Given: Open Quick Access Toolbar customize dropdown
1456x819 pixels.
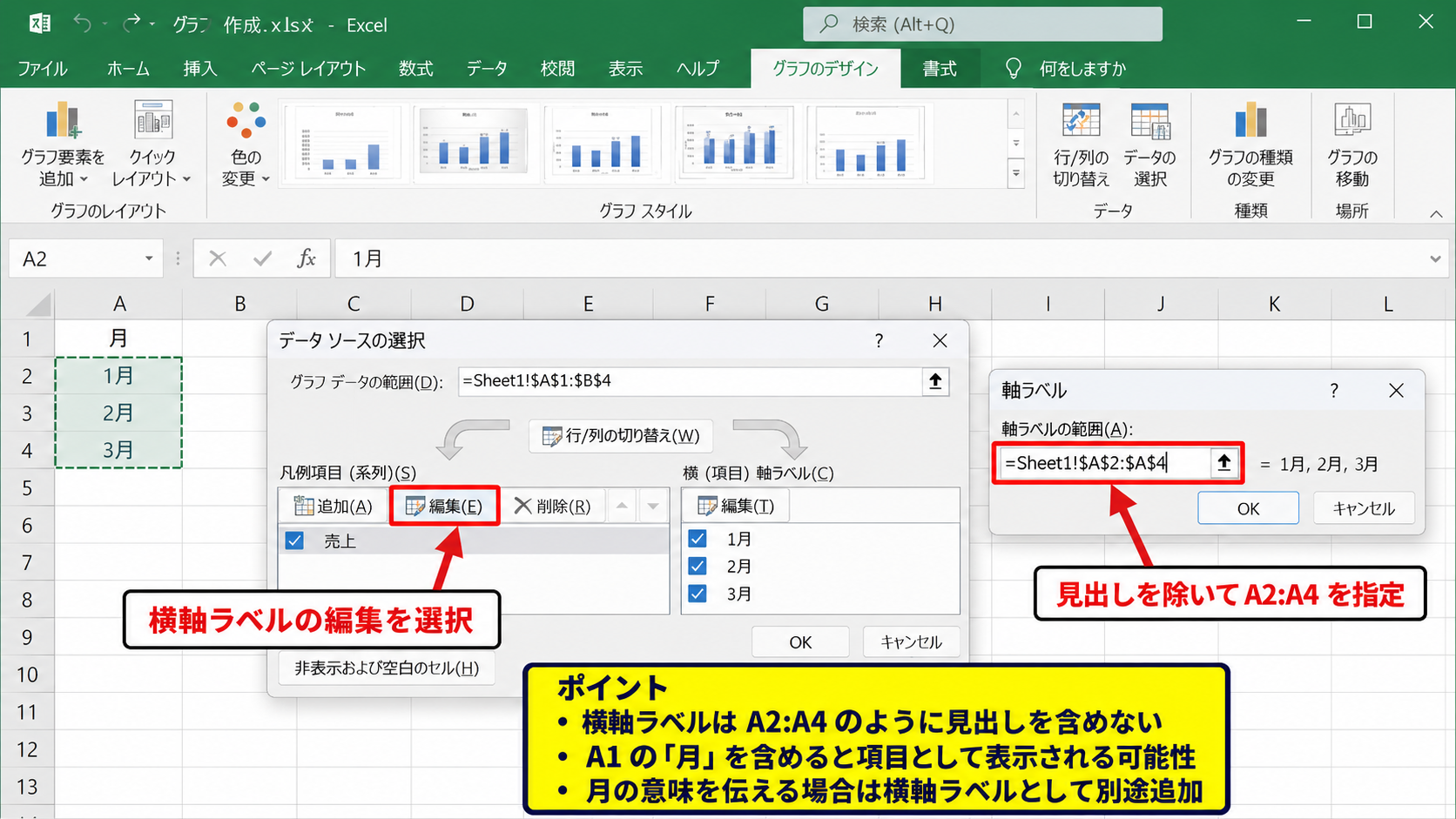Looking at the screenshot, I should (x=152, y=24).
